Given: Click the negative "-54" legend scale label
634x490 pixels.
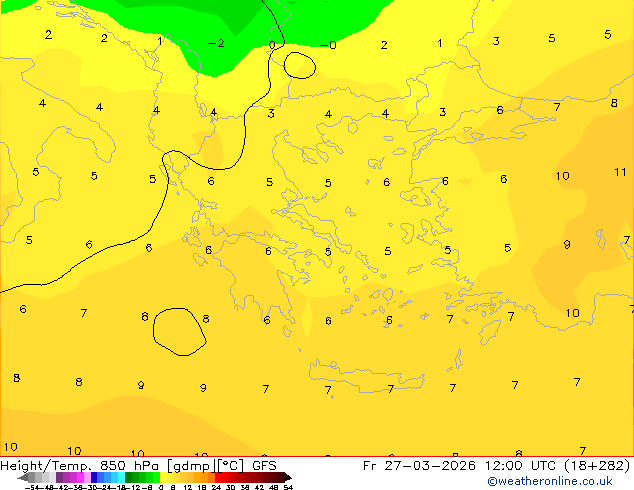Looking at the screenshot, I should click(32, 488).
